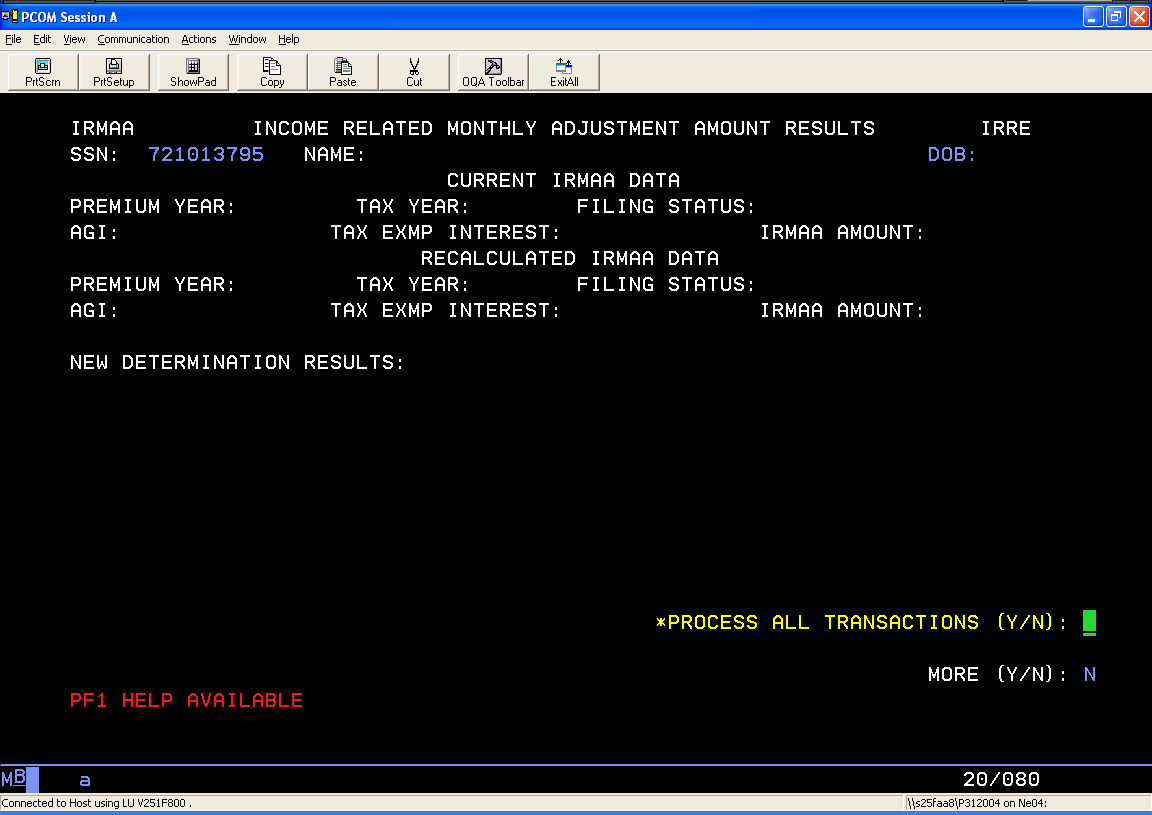
Task: Click the Copy toolbar icon
Action: pos(272,72)
